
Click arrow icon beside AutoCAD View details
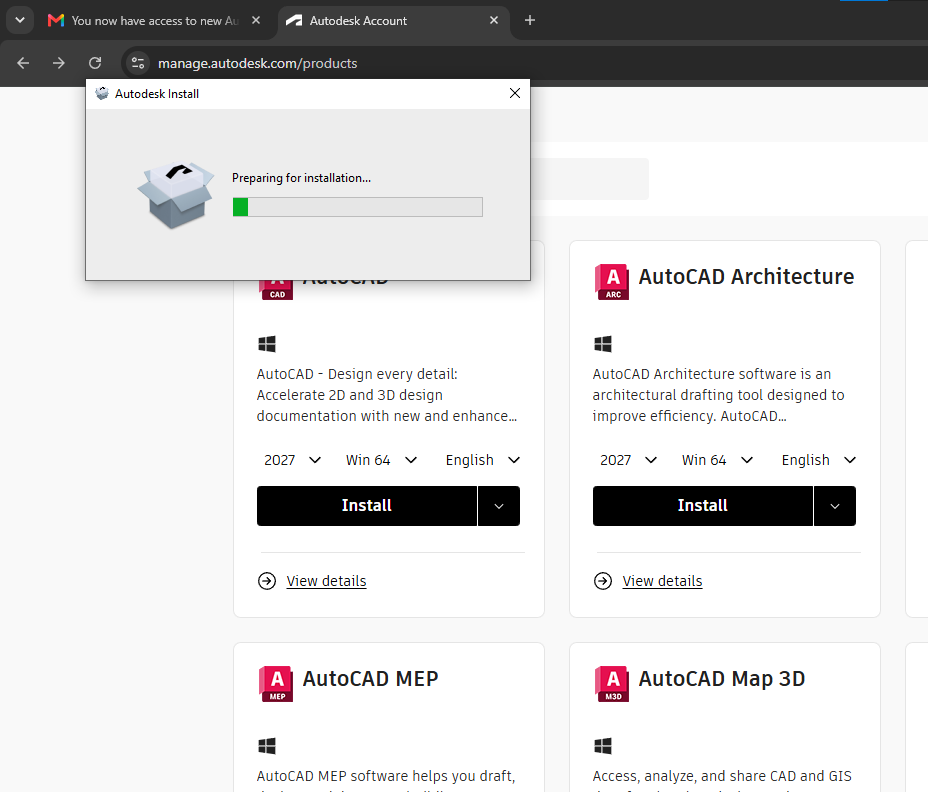(267, 581)
